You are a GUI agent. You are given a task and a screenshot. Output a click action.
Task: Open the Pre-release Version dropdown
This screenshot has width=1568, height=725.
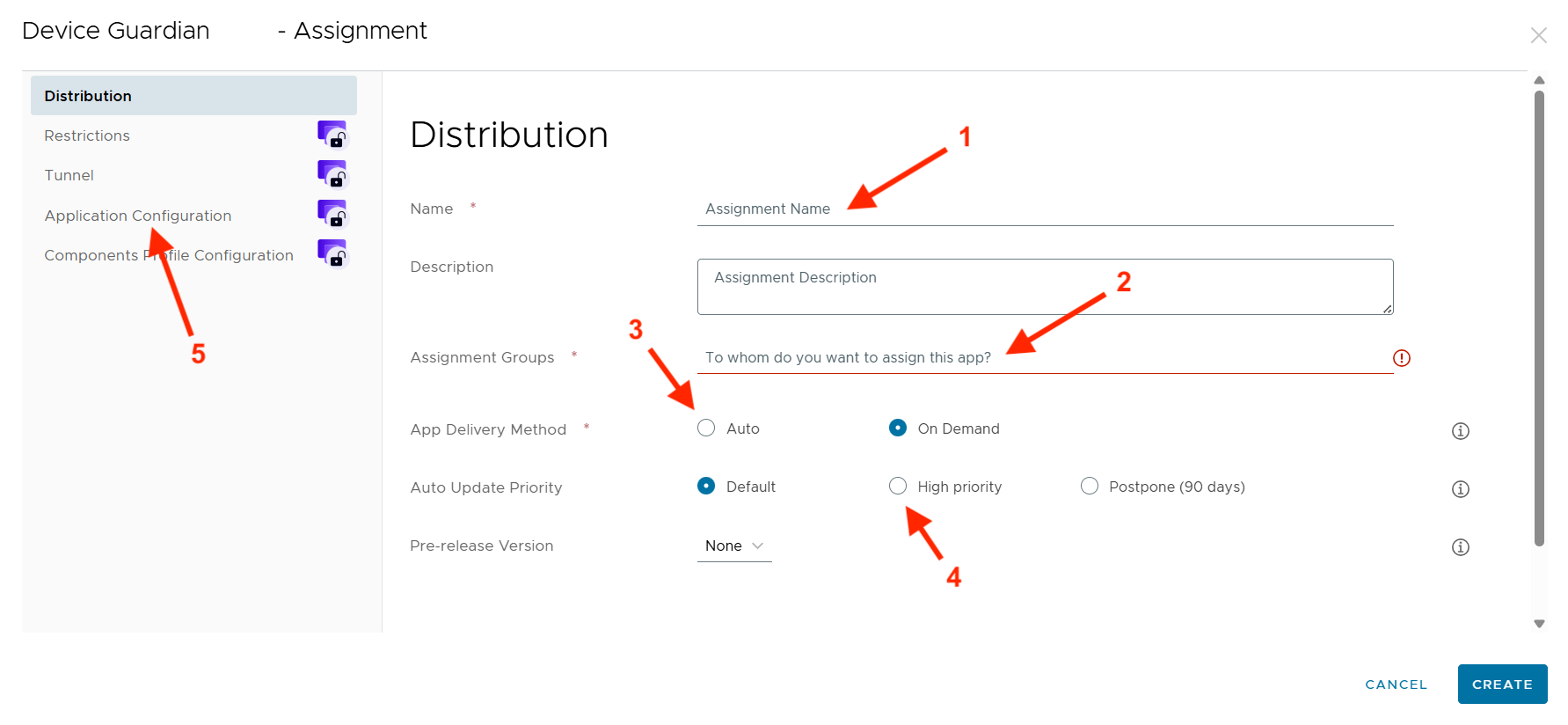coord(733,546)
